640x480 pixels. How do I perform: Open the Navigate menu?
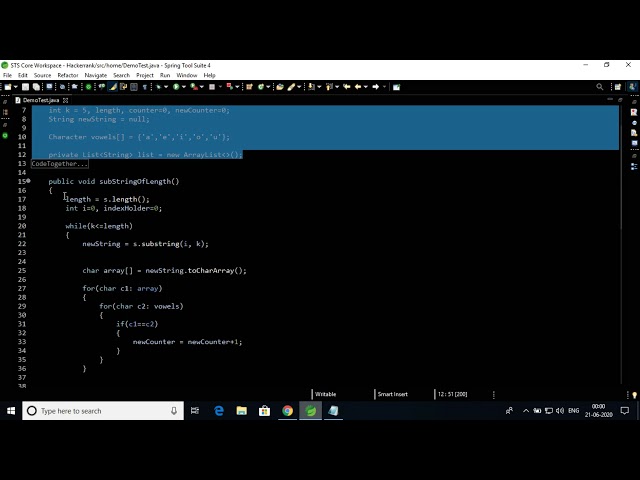(96, 75)
